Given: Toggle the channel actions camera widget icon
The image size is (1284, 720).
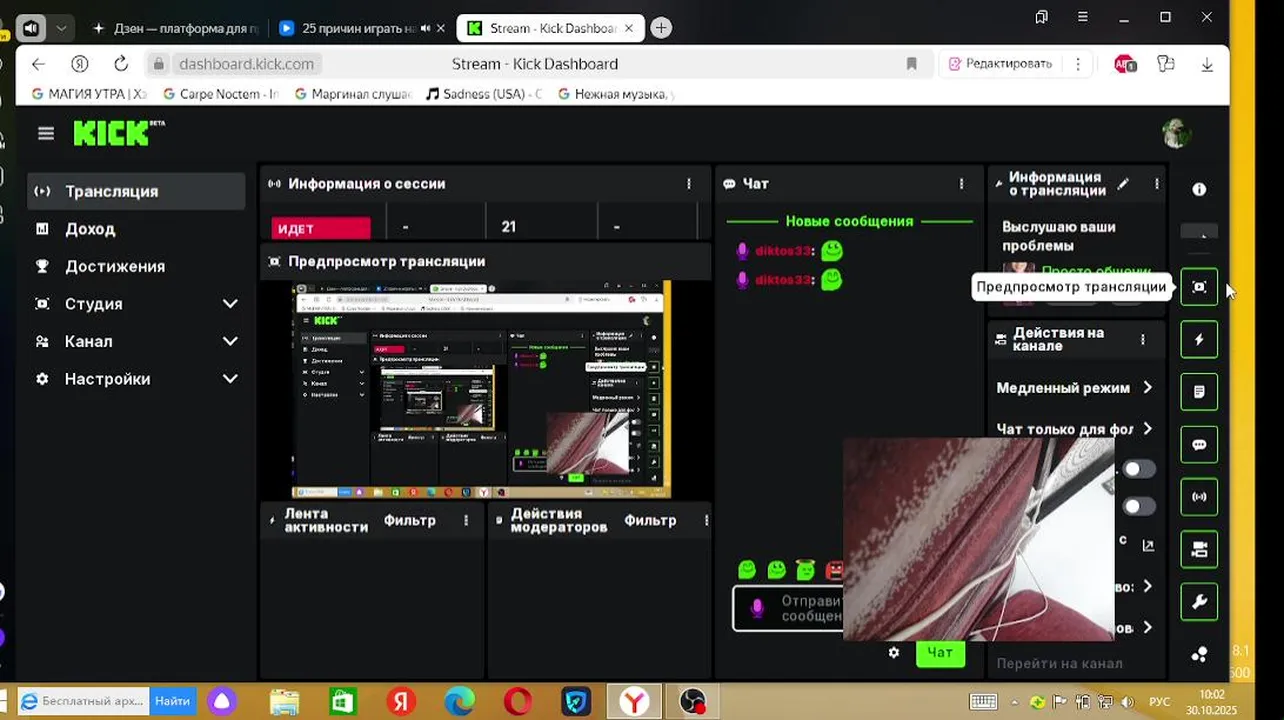Looking at the screenshot, I should [x=1199, y=549].
